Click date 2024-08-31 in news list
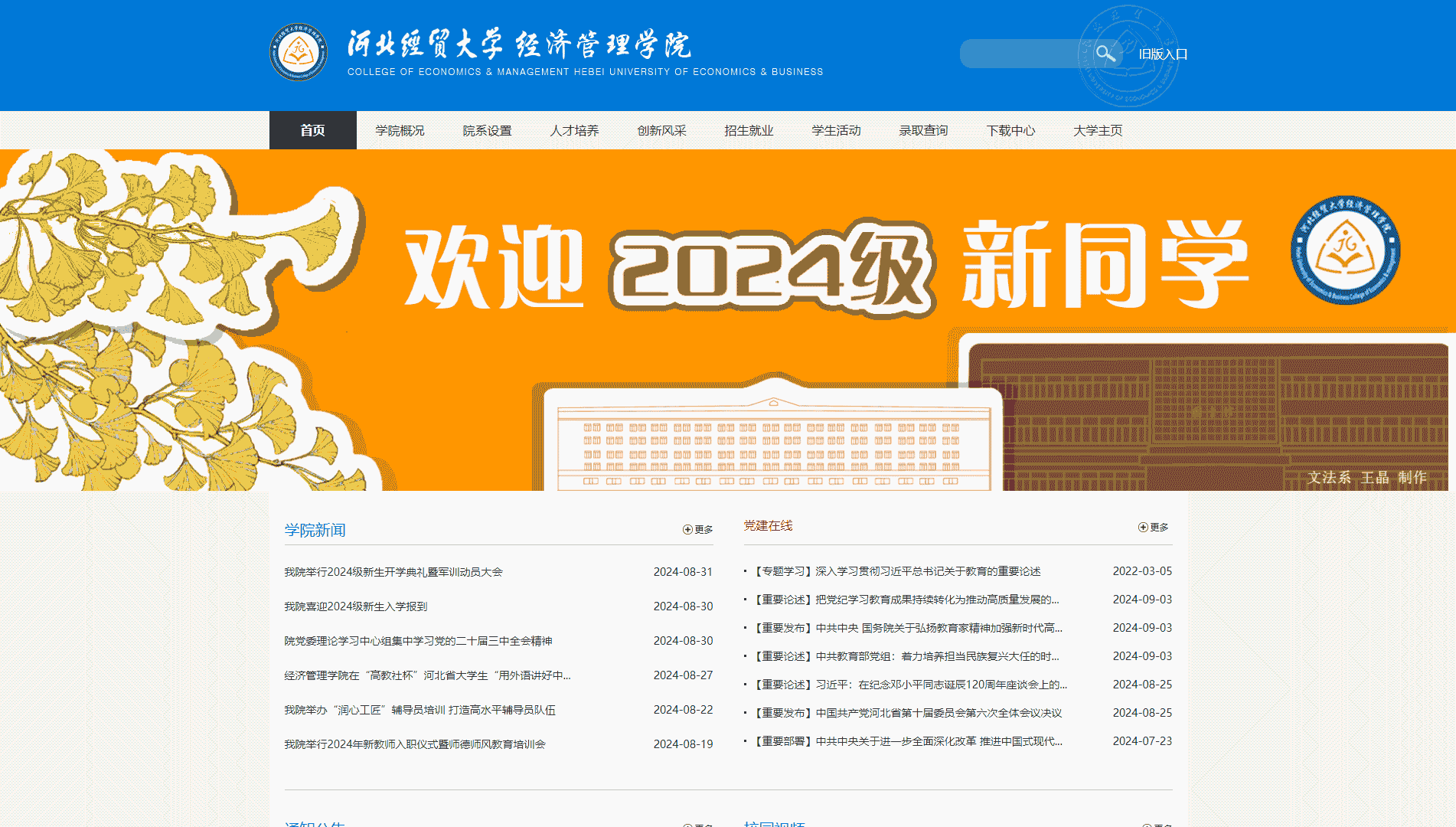1456x827 pixels. (x=683, y=572)
